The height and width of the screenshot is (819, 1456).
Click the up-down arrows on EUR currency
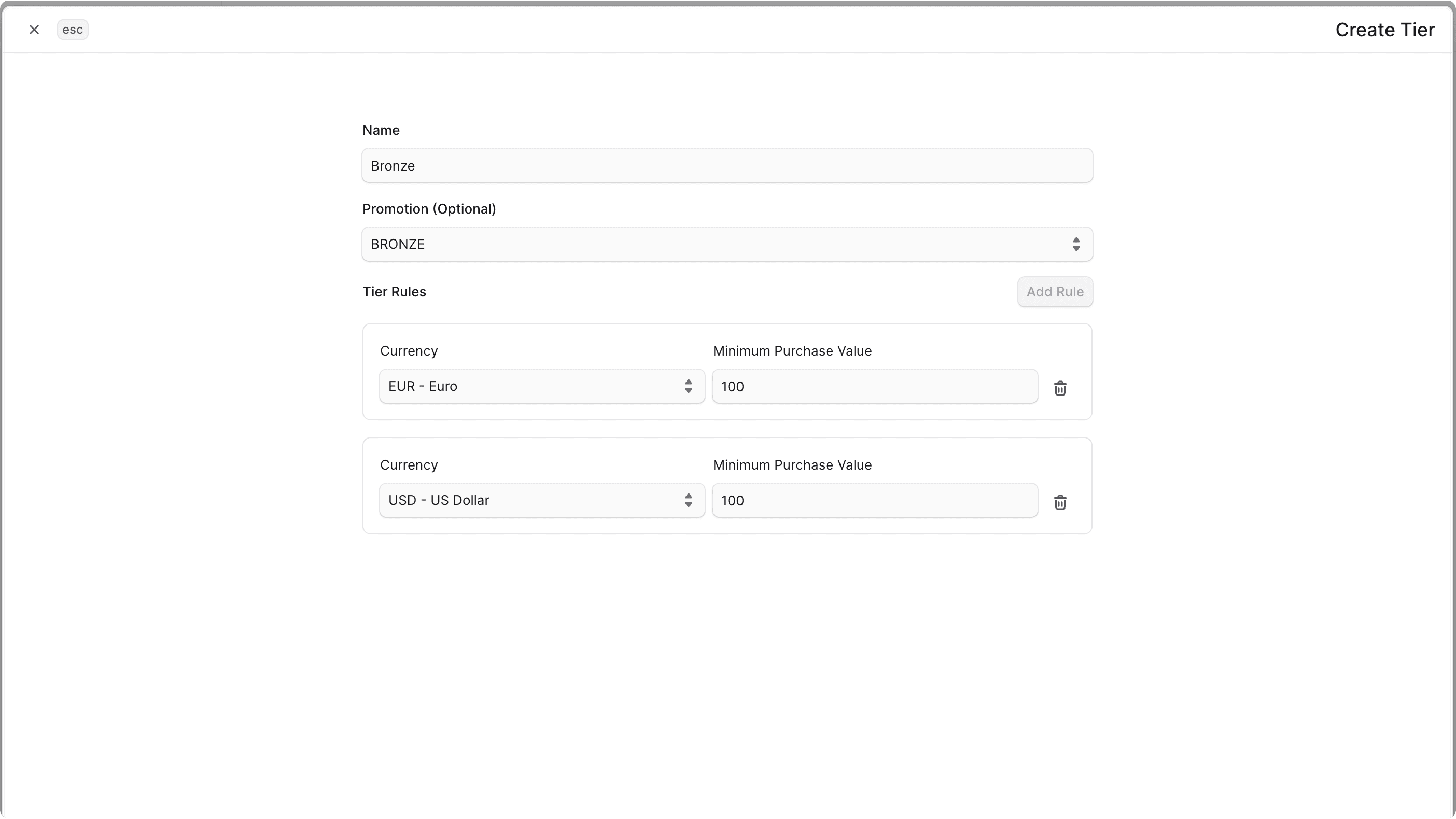coord(689,386)
